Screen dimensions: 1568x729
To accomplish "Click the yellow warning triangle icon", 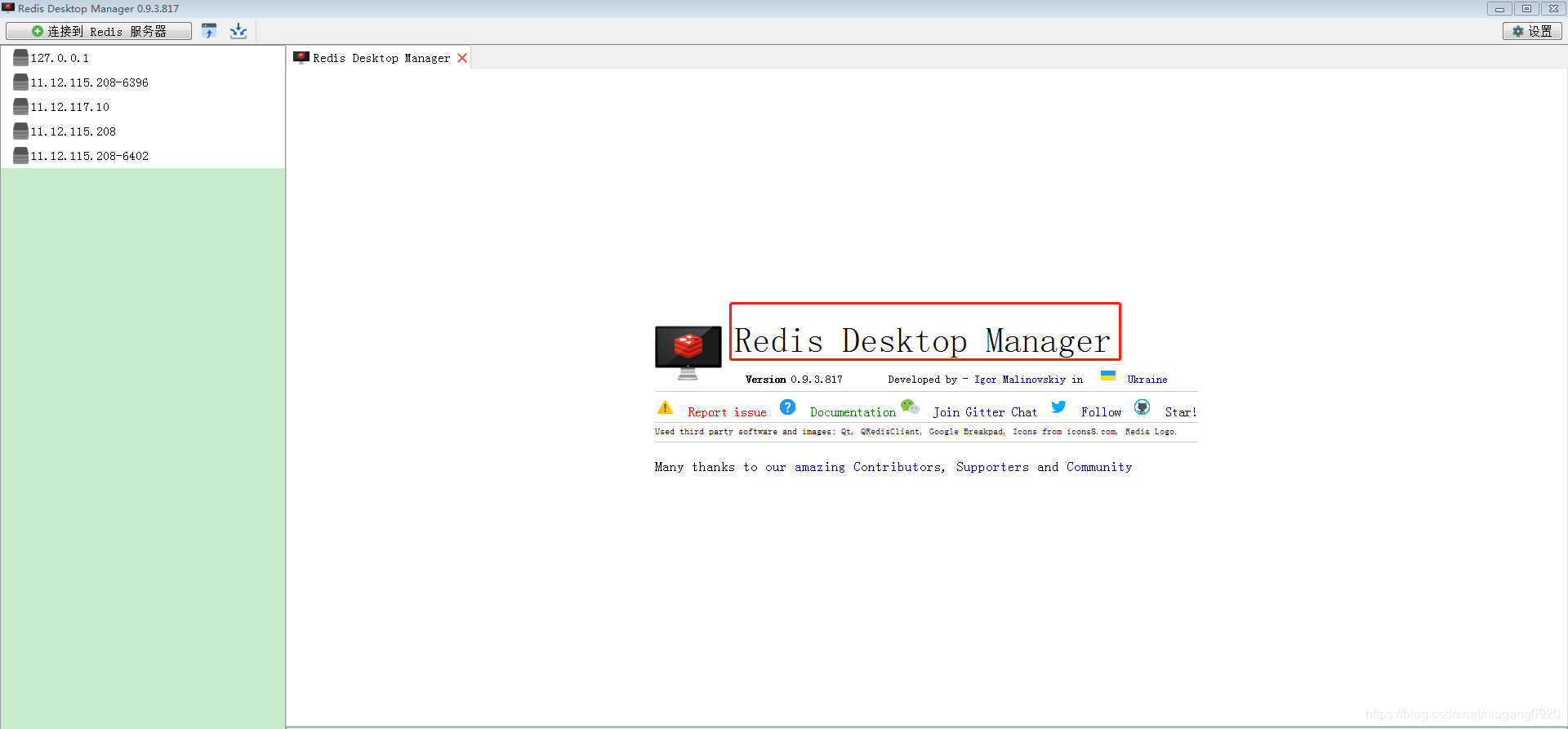I will 666,407.
